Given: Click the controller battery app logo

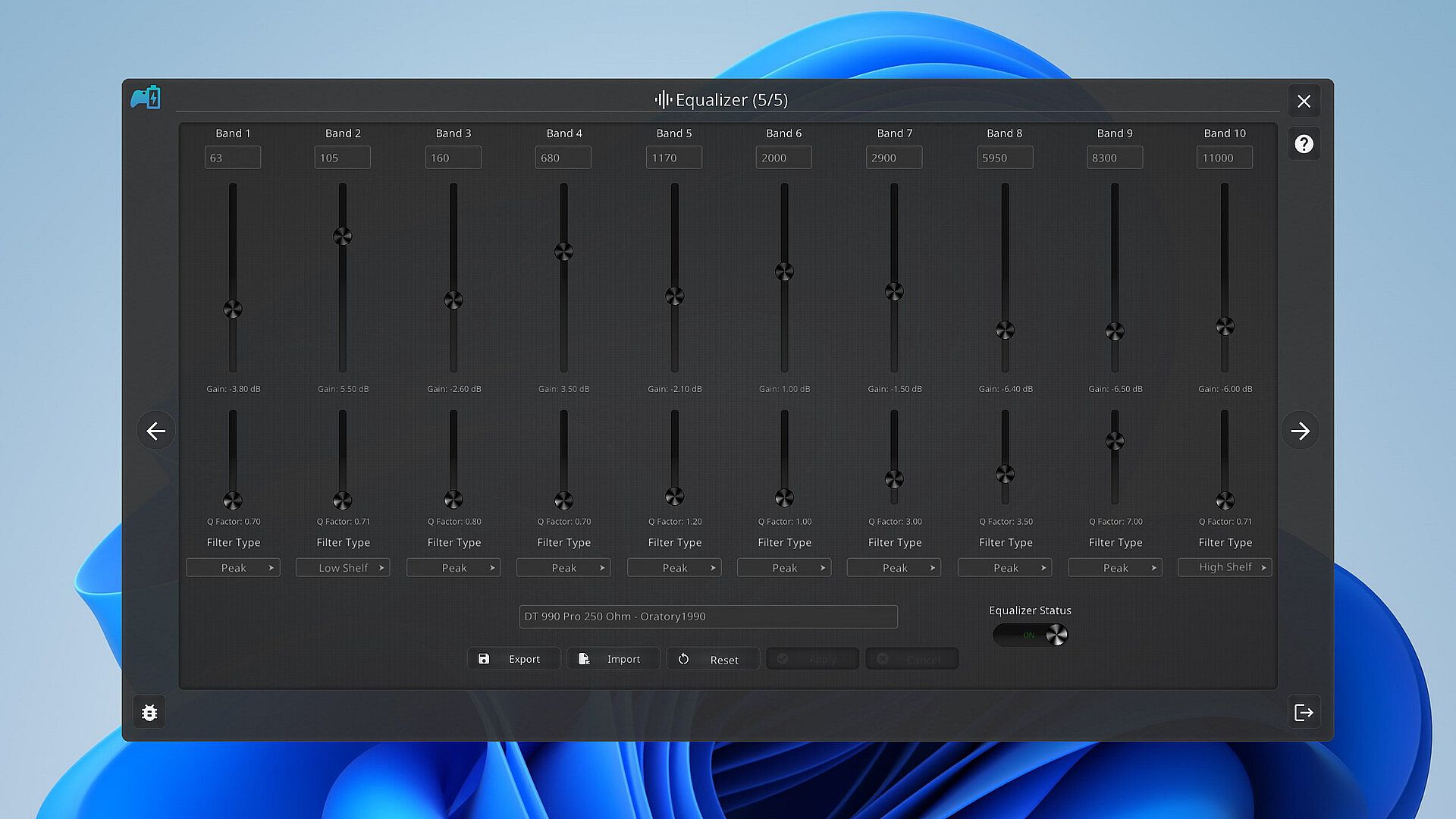Looking at the screenshot, I should tap(146, 98).
